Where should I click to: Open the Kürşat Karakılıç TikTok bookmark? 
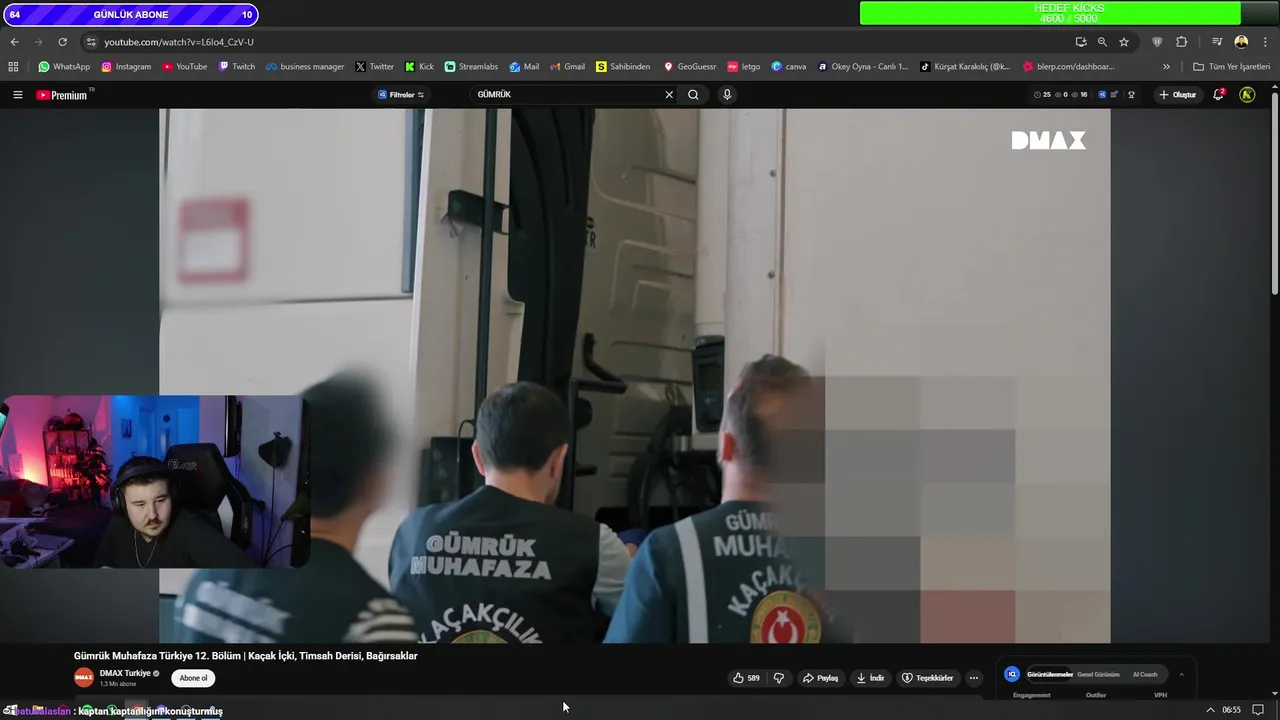(x=965, y=67)
